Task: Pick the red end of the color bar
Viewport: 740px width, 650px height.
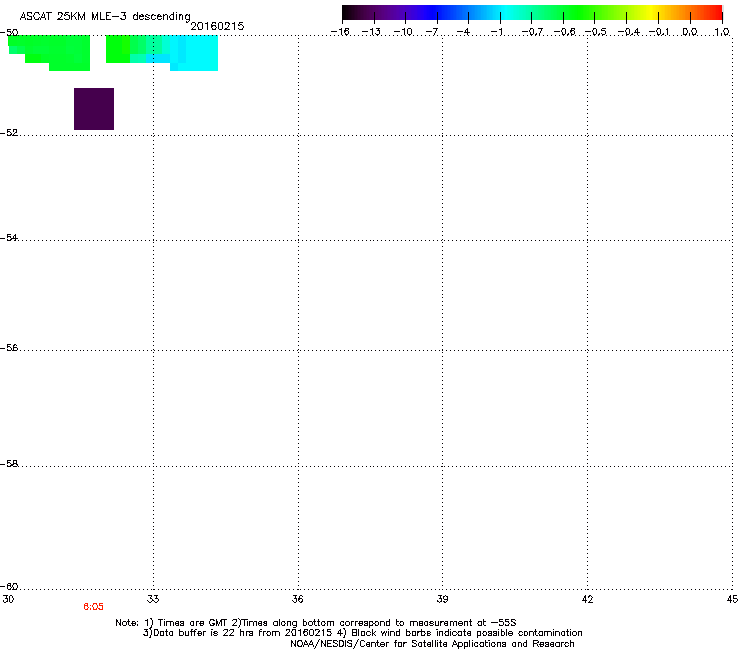Action: click(713, 12)
